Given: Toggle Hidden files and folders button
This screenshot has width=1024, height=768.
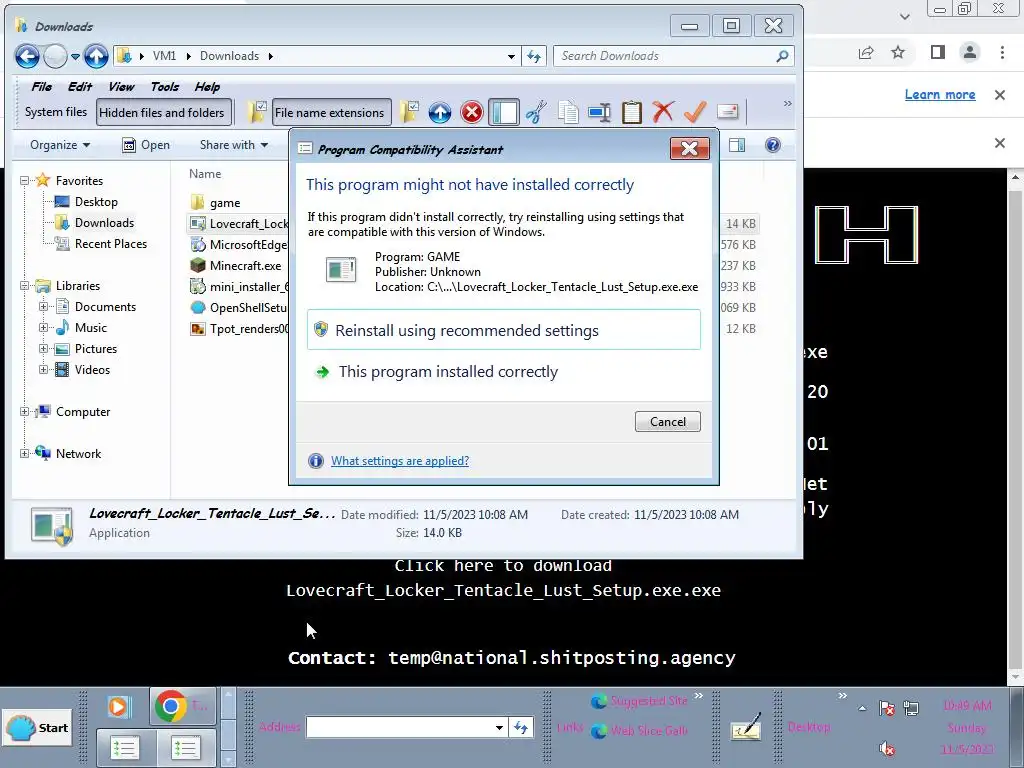Looking at the screenshot, I should 162,112.
